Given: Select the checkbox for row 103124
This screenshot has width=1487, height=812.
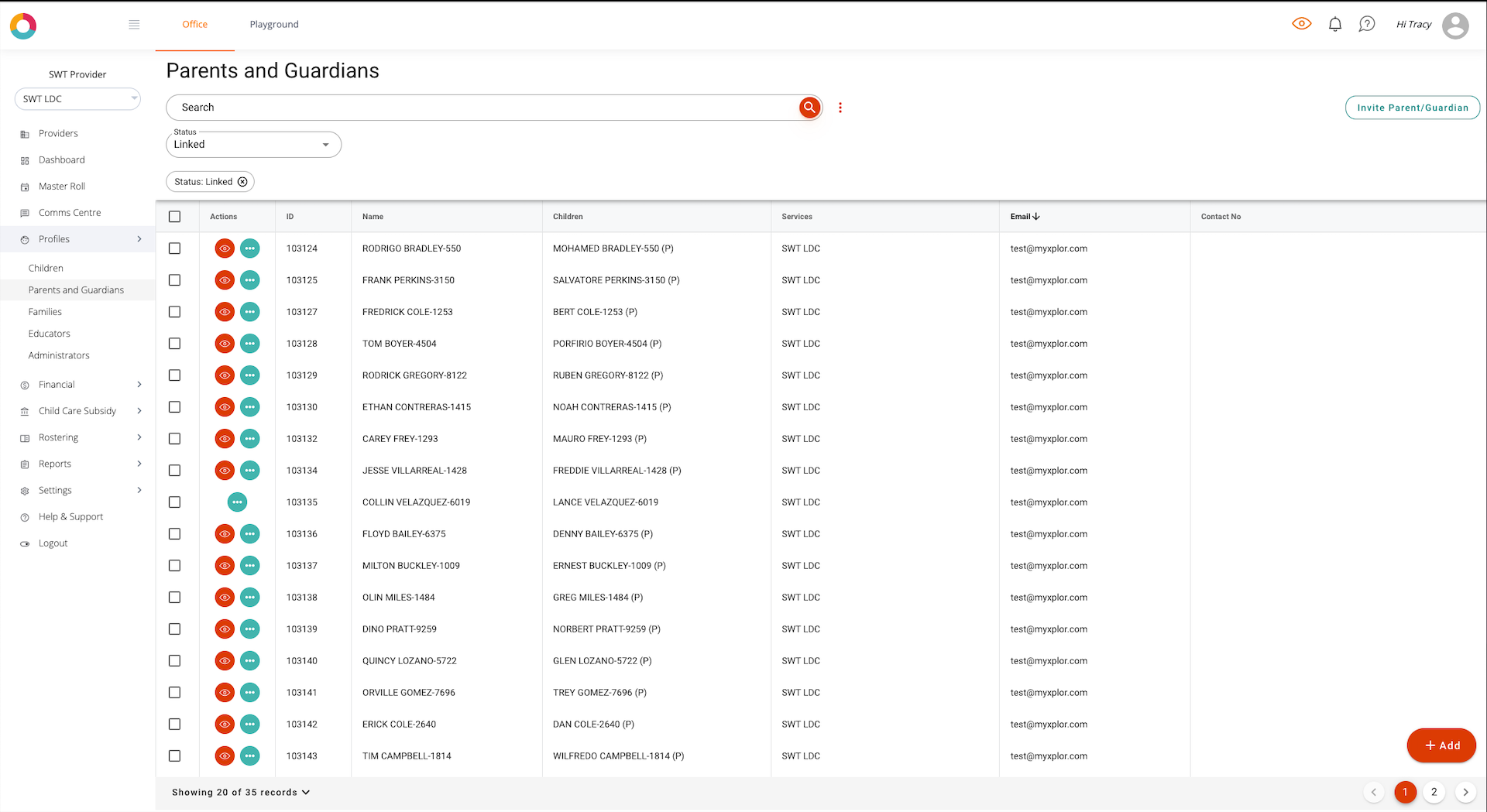Looking at the screenshot, I should 175,248.
